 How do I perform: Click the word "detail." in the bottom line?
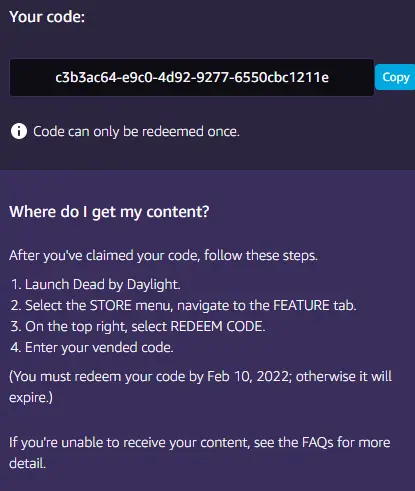pos(27,463)
